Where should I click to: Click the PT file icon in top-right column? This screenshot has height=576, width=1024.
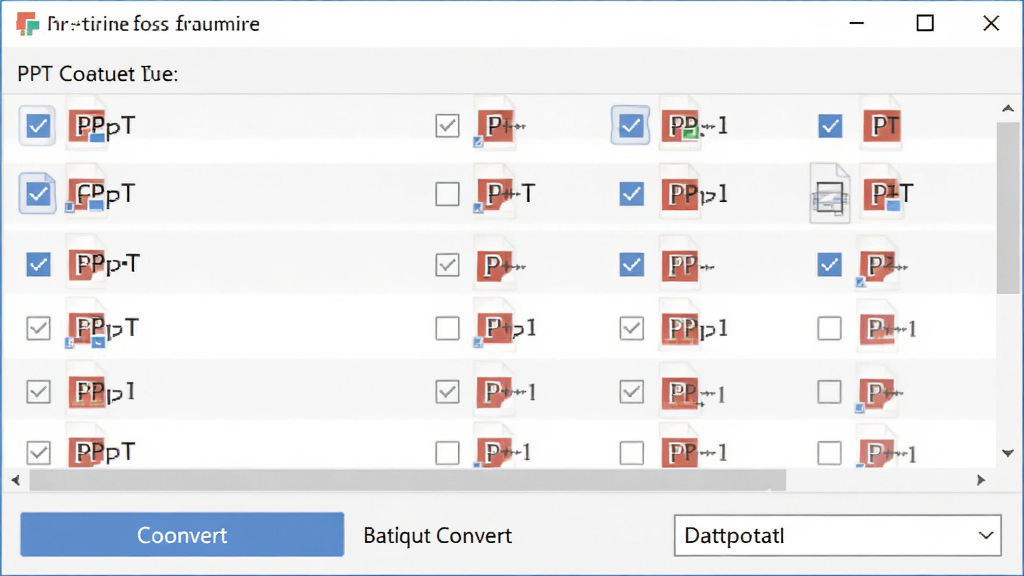[x=882, y=124]
